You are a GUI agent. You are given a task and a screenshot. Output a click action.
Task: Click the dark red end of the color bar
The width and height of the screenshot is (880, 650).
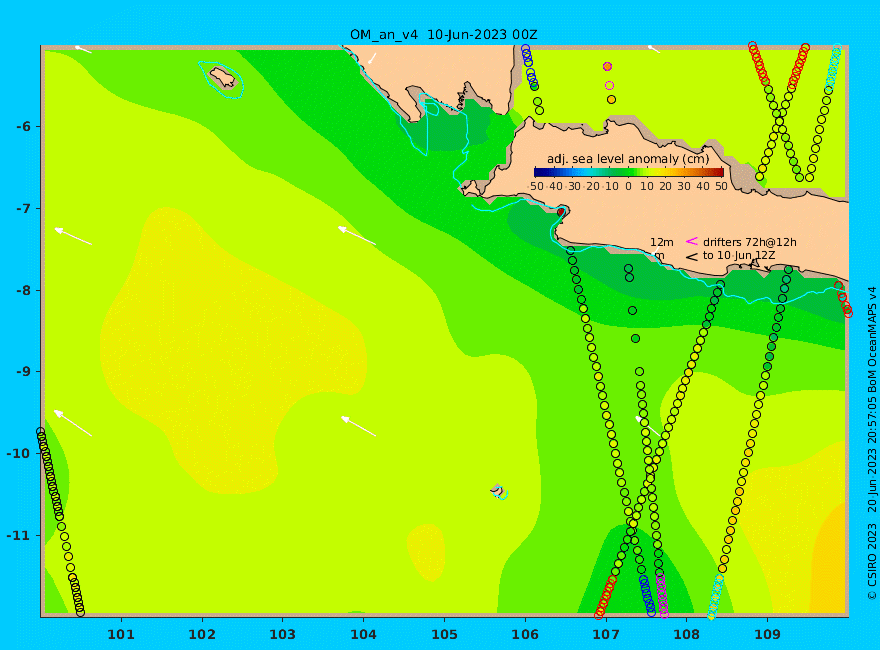[x=719, y=172]
